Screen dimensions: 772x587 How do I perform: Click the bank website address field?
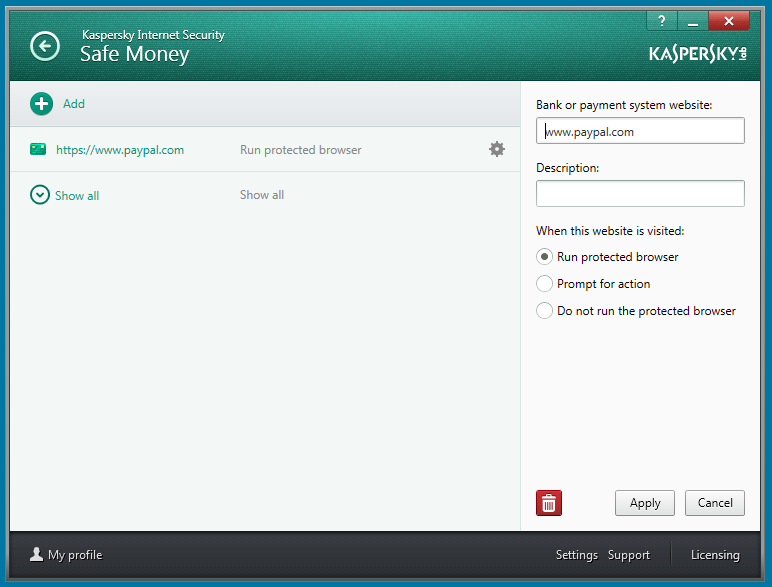[x=640, y=131]
